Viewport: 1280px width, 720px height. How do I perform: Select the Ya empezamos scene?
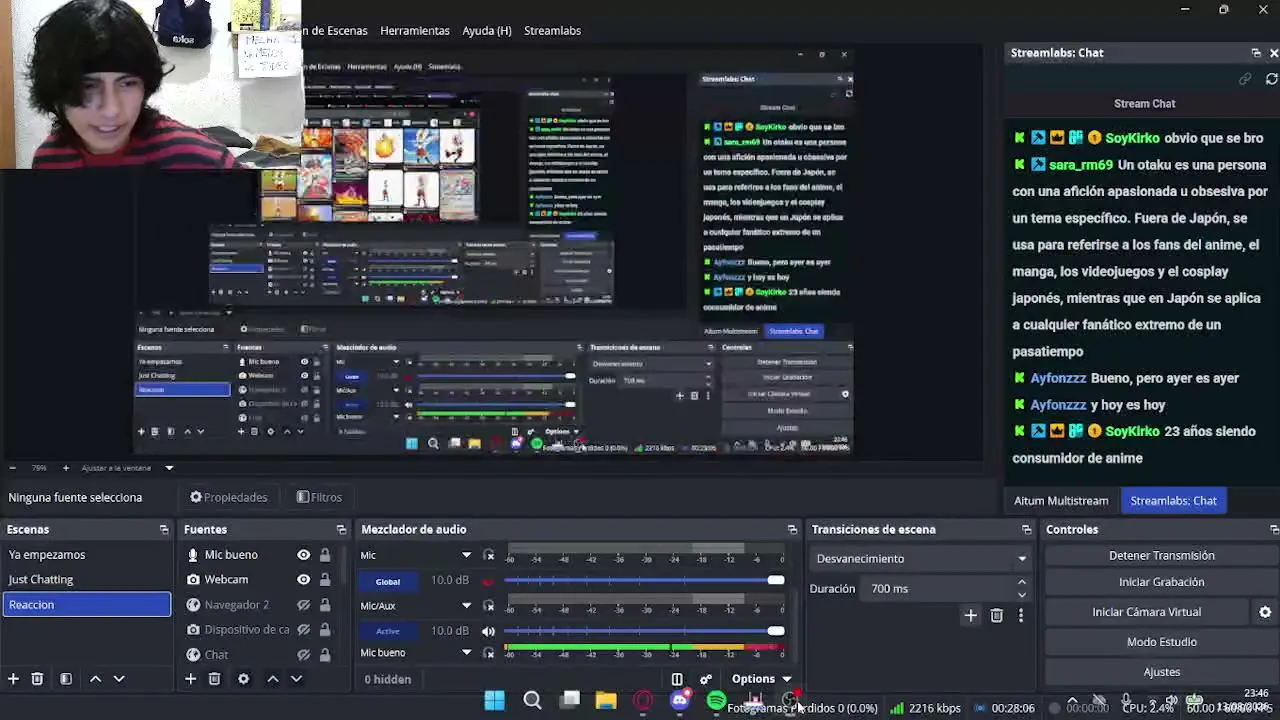(x=87, y=555)
